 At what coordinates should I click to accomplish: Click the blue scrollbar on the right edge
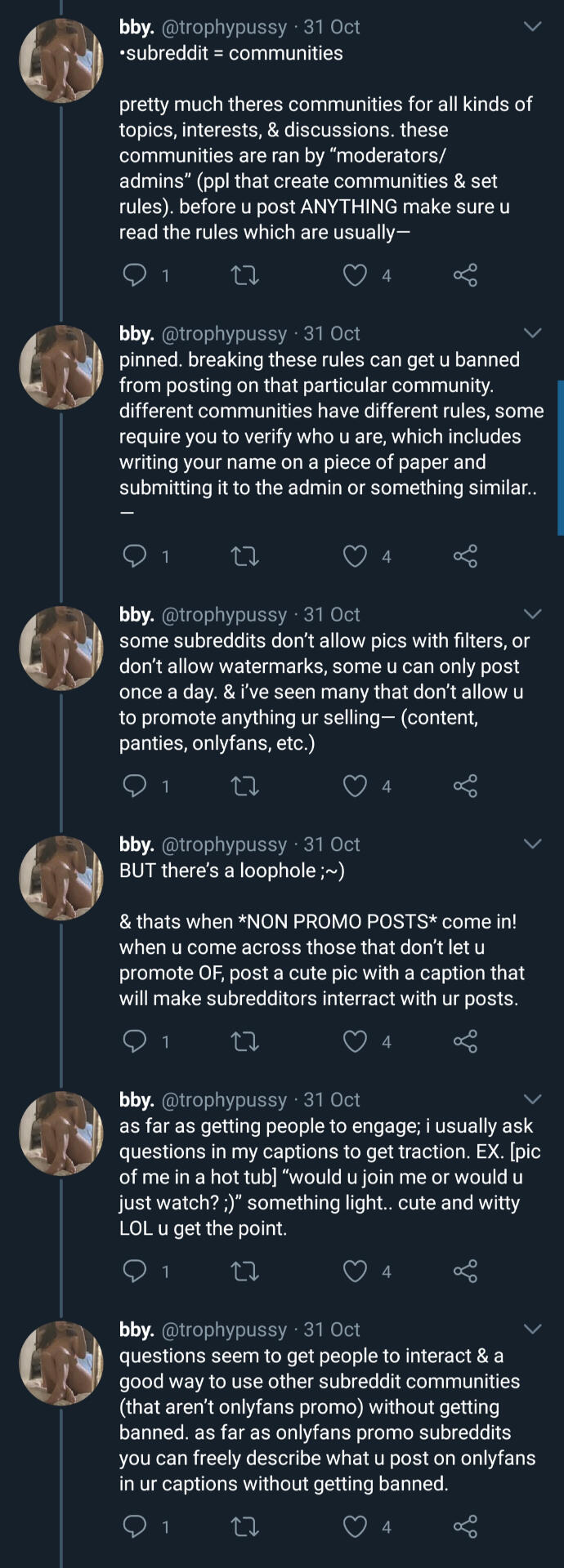pyautogui.click(x=560, y=457)
